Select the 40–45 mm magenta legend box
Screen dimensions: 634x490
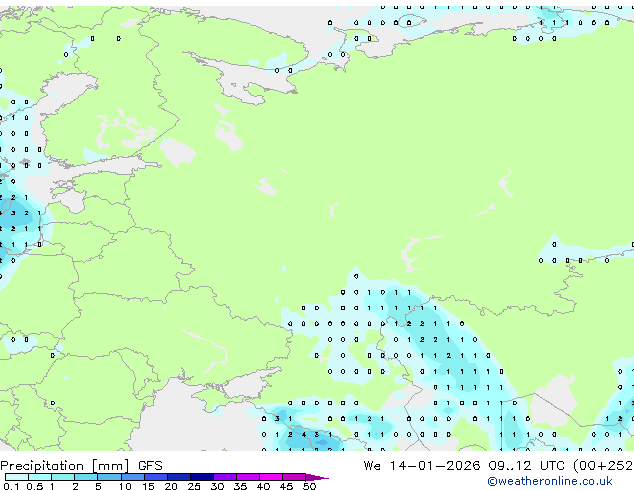tap(271, 477)
